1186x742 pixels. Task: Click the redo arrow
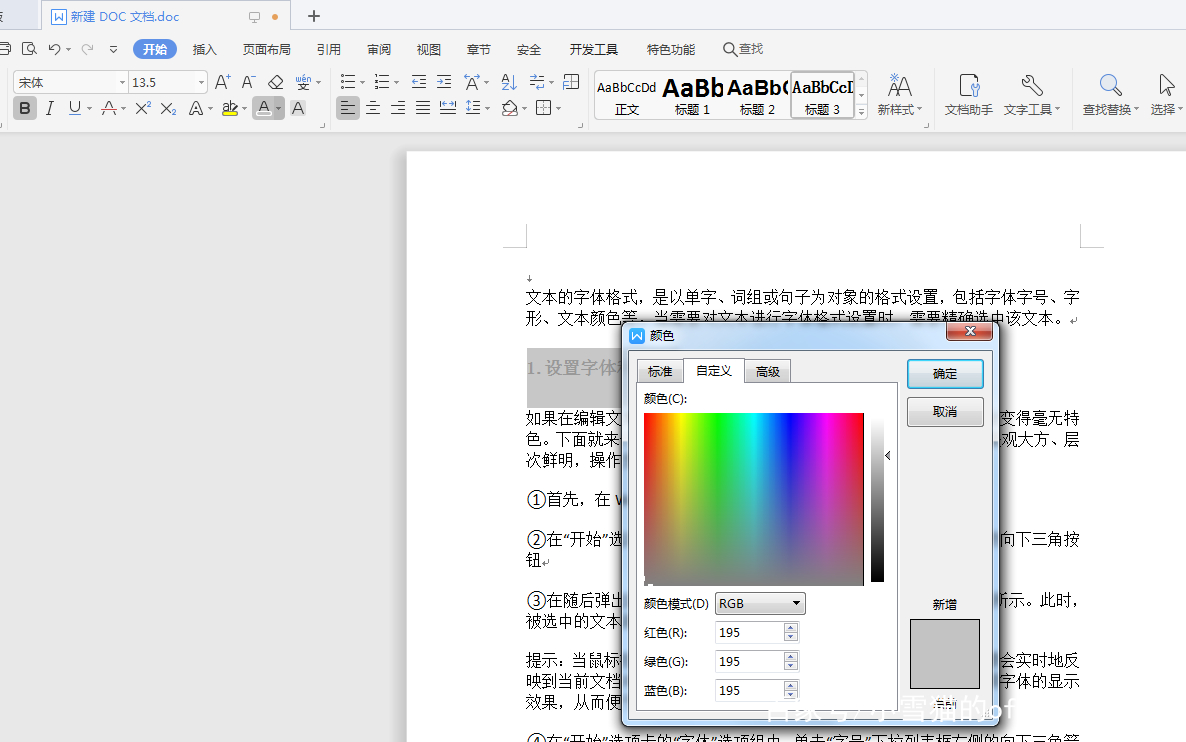(88, 49)
